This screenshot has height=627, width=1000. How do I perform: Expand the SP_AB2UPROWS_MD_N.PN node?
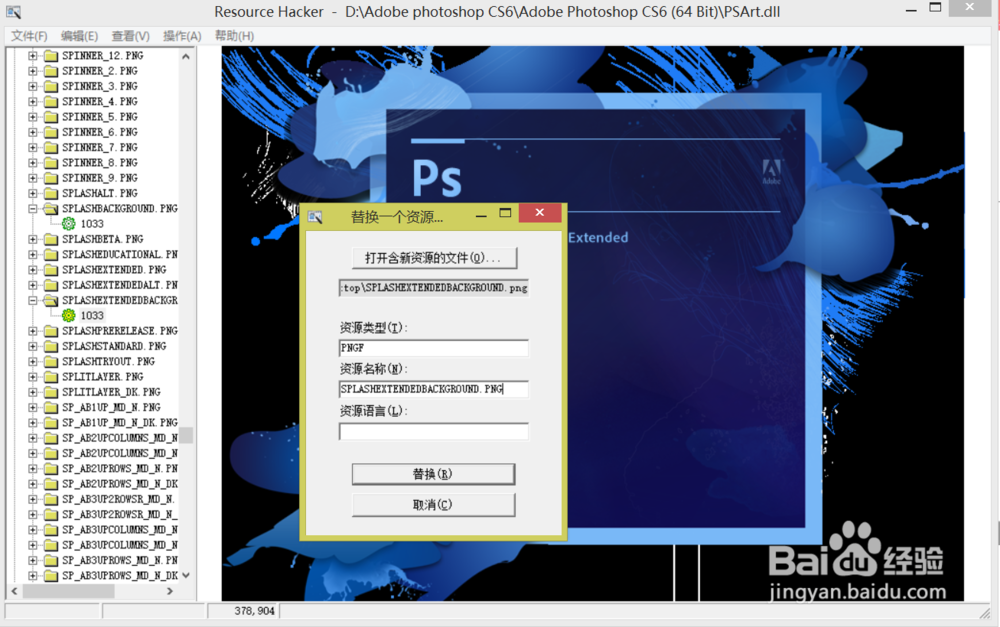tap(33, 469)
